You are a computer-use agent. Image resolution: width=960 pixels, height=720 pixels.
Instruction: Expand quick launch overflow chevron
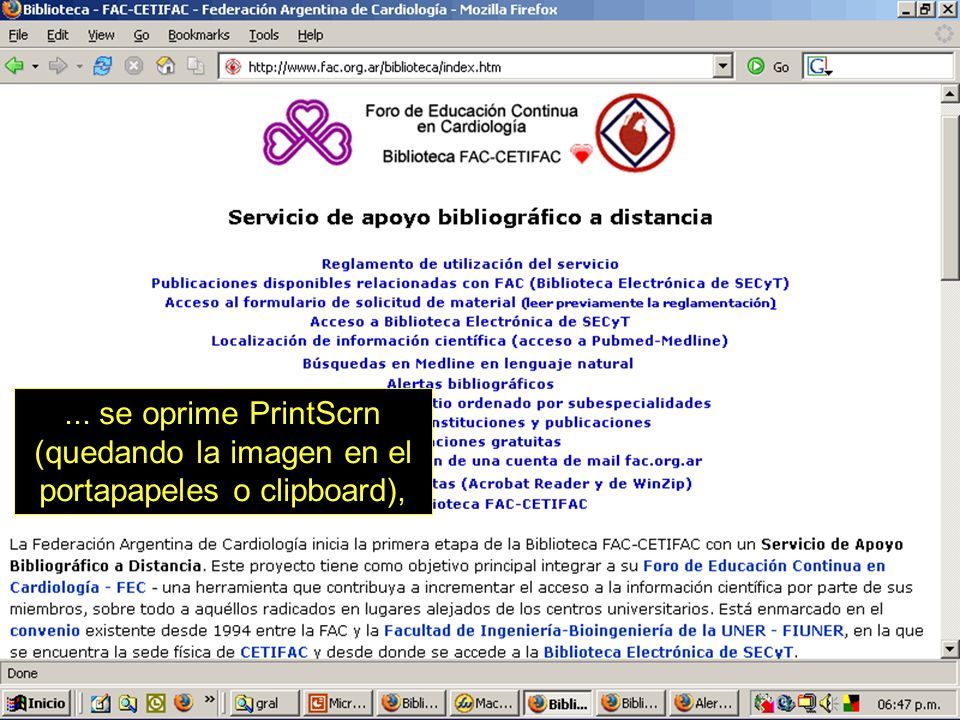[209, 699]
